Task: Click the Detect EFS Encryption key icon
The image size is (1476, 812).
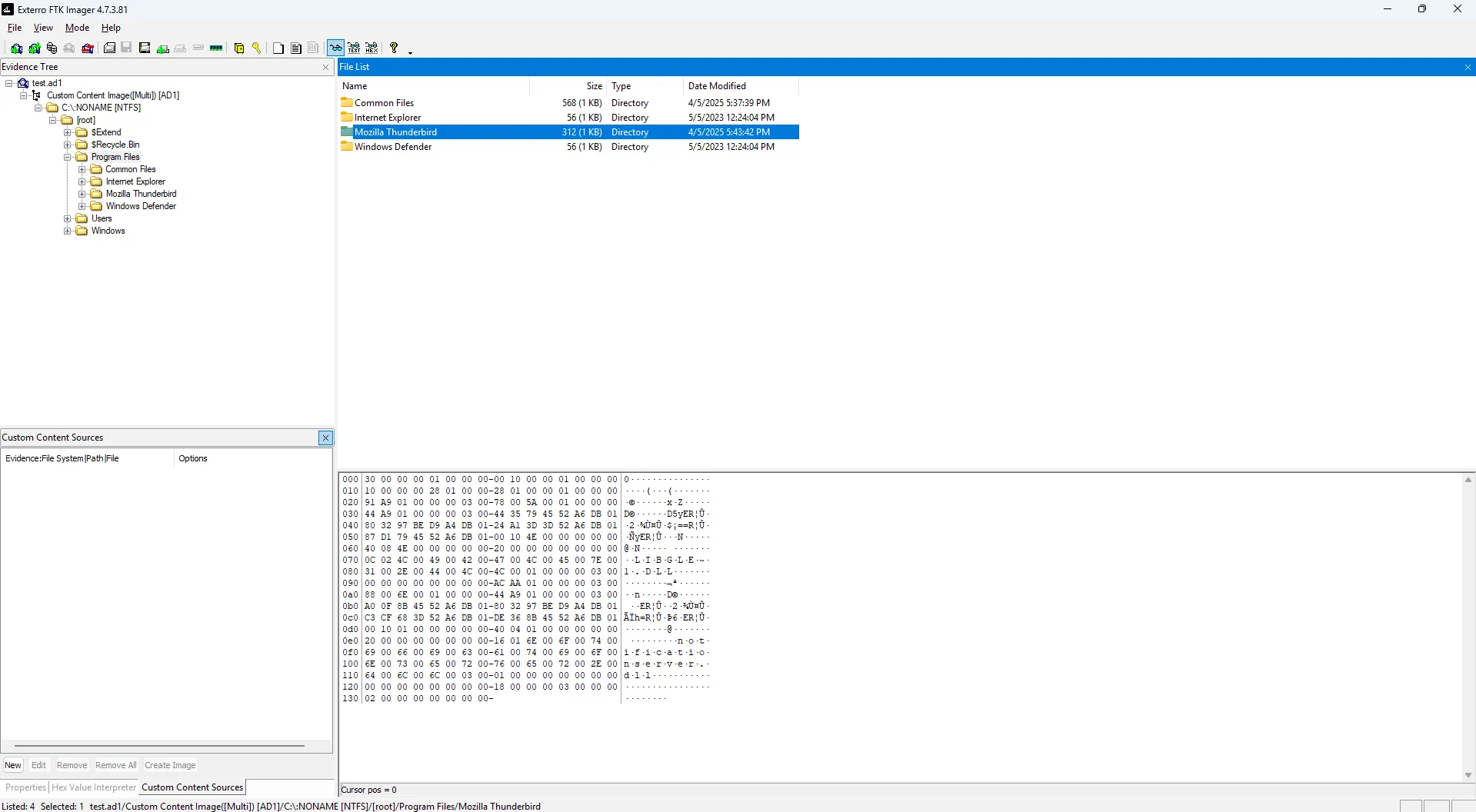Action: point(257,48)
